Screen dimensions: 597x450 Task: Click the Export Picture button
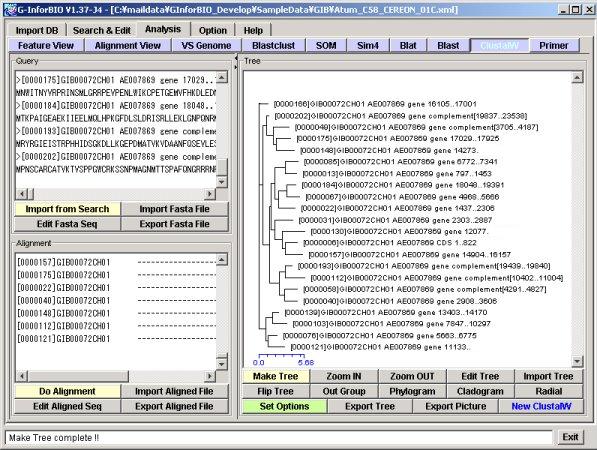point(456,406)
